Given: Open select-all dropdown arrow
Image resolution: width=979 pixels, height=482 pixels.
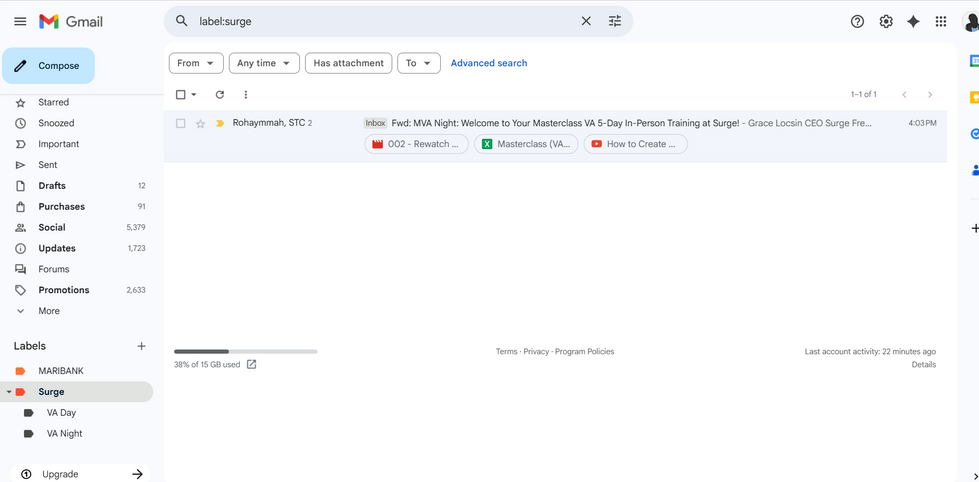Looking at the screenshot, I should point(194,95).
